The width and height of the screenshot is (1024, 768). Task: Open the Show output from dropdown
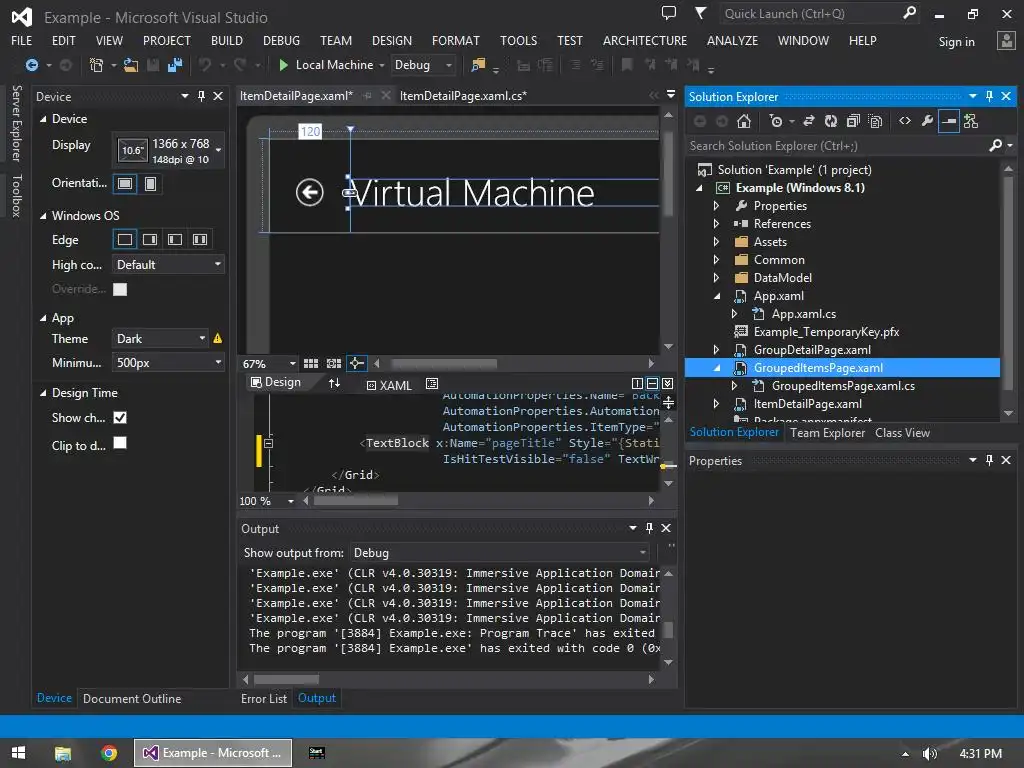coord(500,552)
